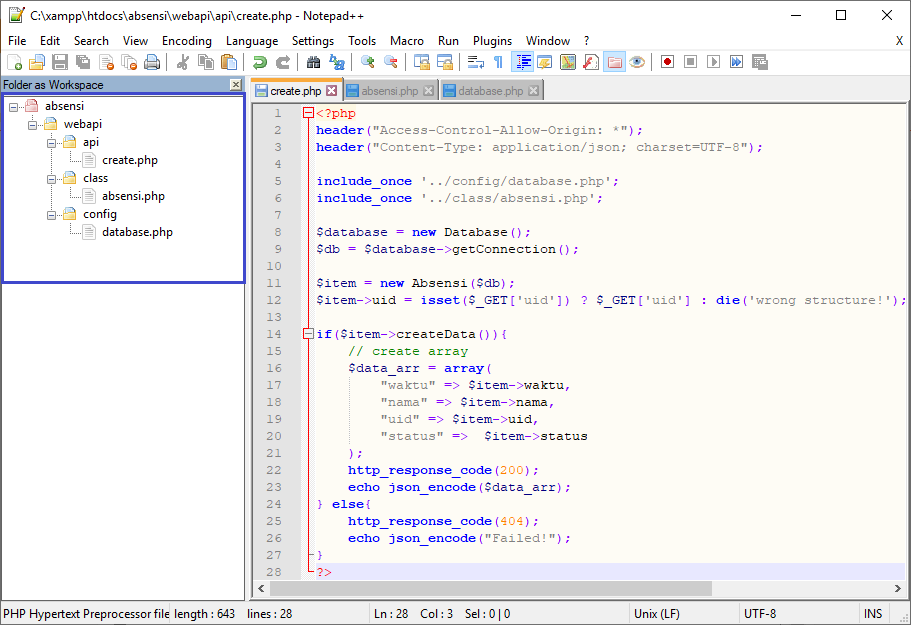The width and height of the screenshot is (911, 625).
Task: Collapse the api folder node
Action: click(x=51, y=143)
